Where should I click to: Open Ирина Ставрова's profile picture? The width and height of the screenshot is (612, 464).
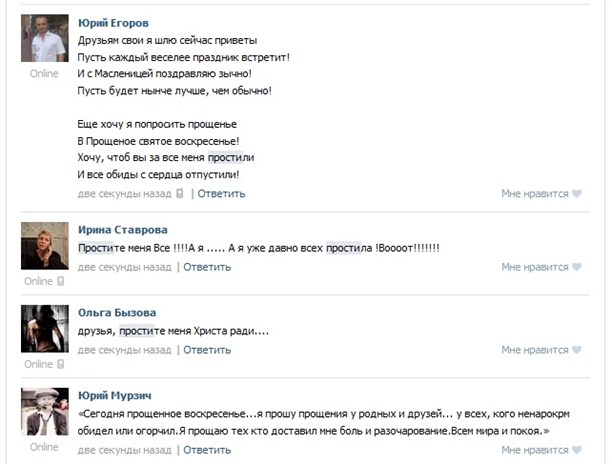(x=45, y=246)
